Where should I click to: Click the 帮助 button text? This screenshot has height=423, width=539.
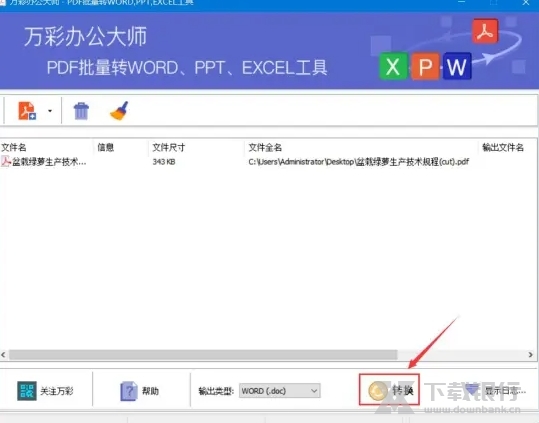coord(150,391)
